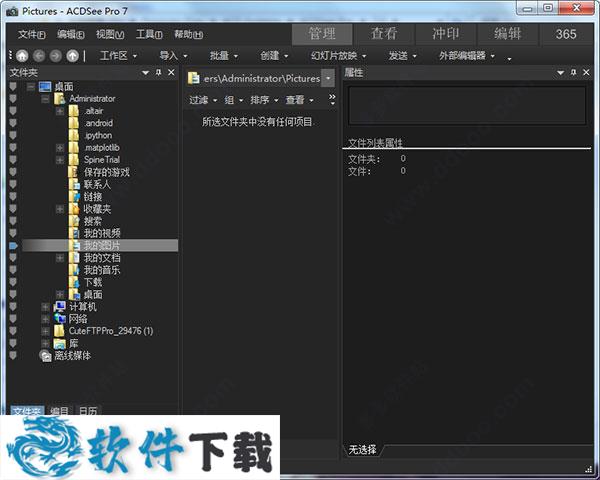Open the 帮助 menu
Image resolution: width=600 pixels, height=480 pixels.
click(x=188, y=34)
